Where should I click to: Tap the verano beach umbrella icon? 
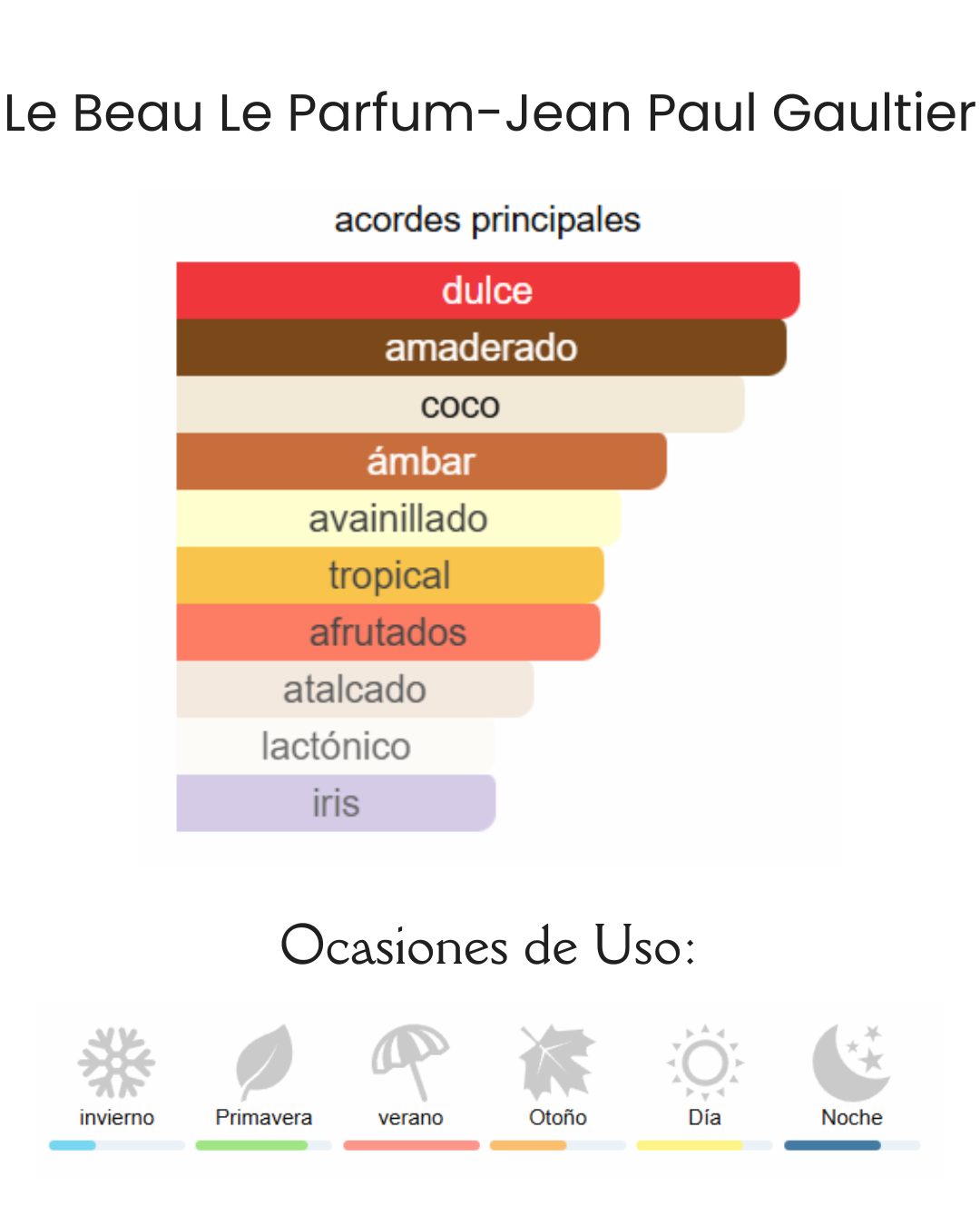coord(410,1062)
